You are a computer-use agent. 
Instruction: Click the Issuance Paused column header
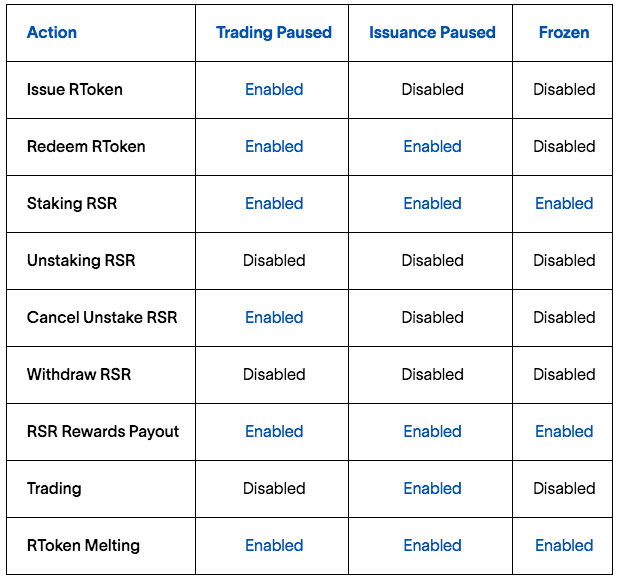click(432, 32)
